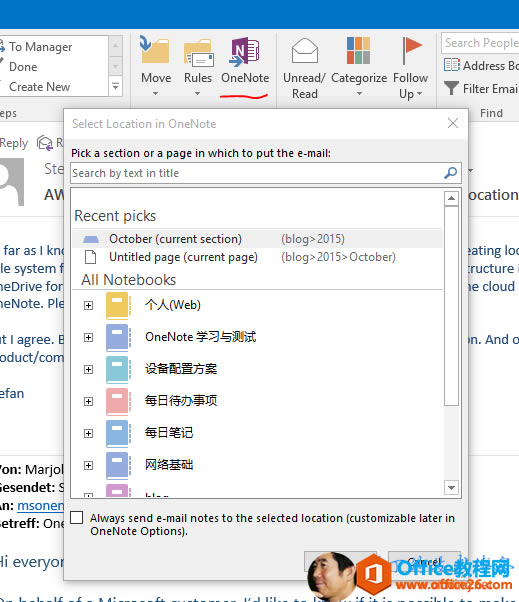Click the Filter Email funnel icon
The height and width of the screenshot is (602, 519).
[451, 88]
